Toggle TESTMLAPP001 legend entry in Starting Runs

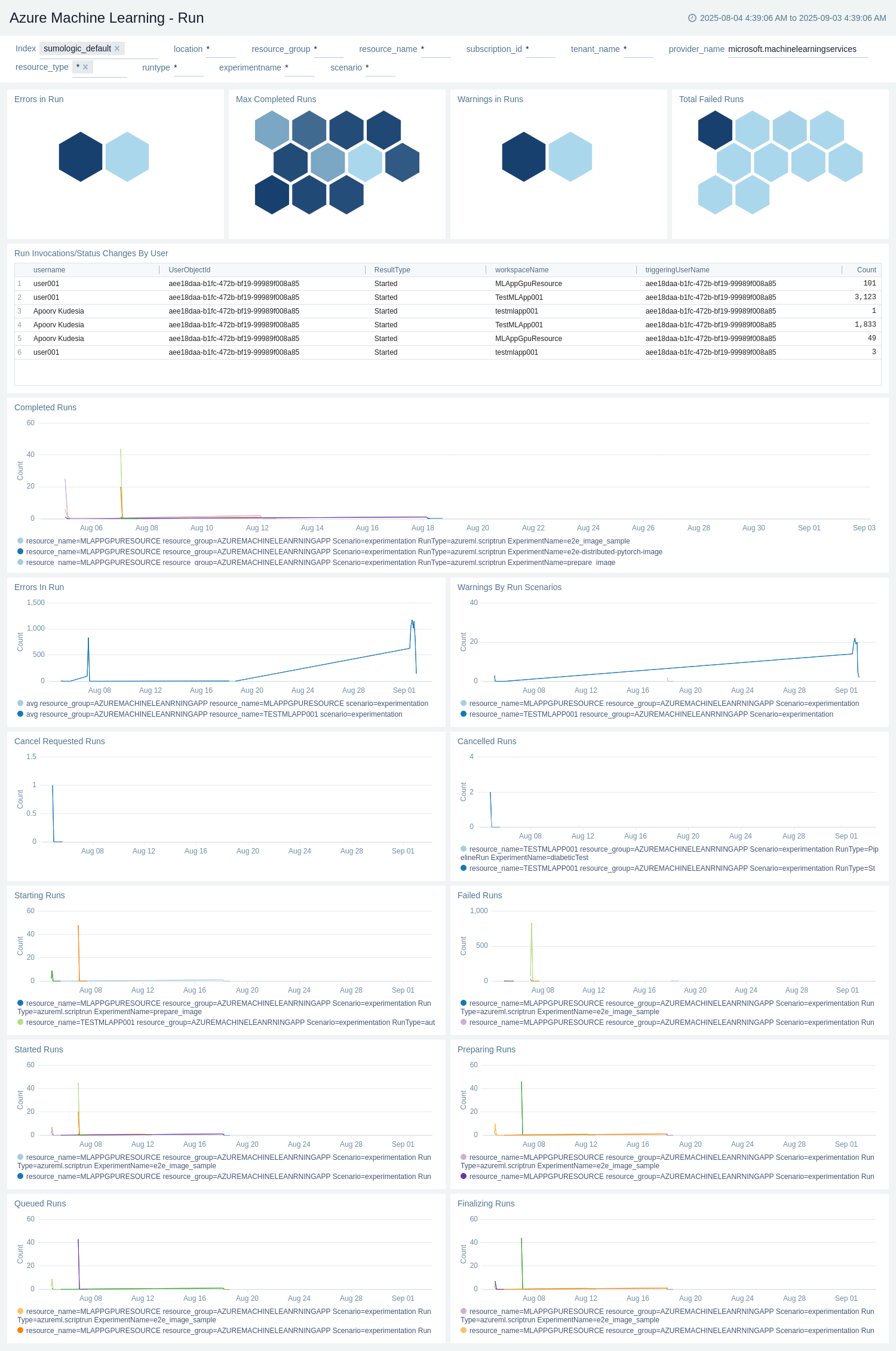pyautogui.click(x=226, y=1023)
